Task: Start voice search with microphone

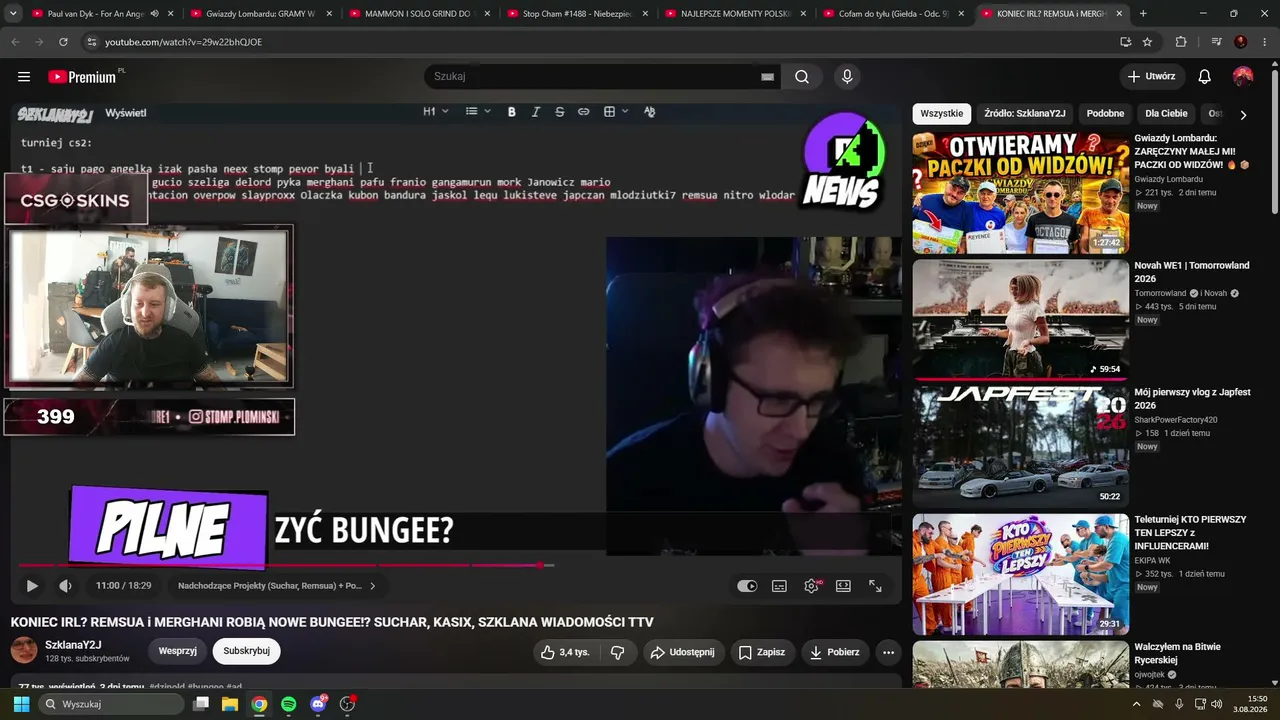Action: pos(847,77)
